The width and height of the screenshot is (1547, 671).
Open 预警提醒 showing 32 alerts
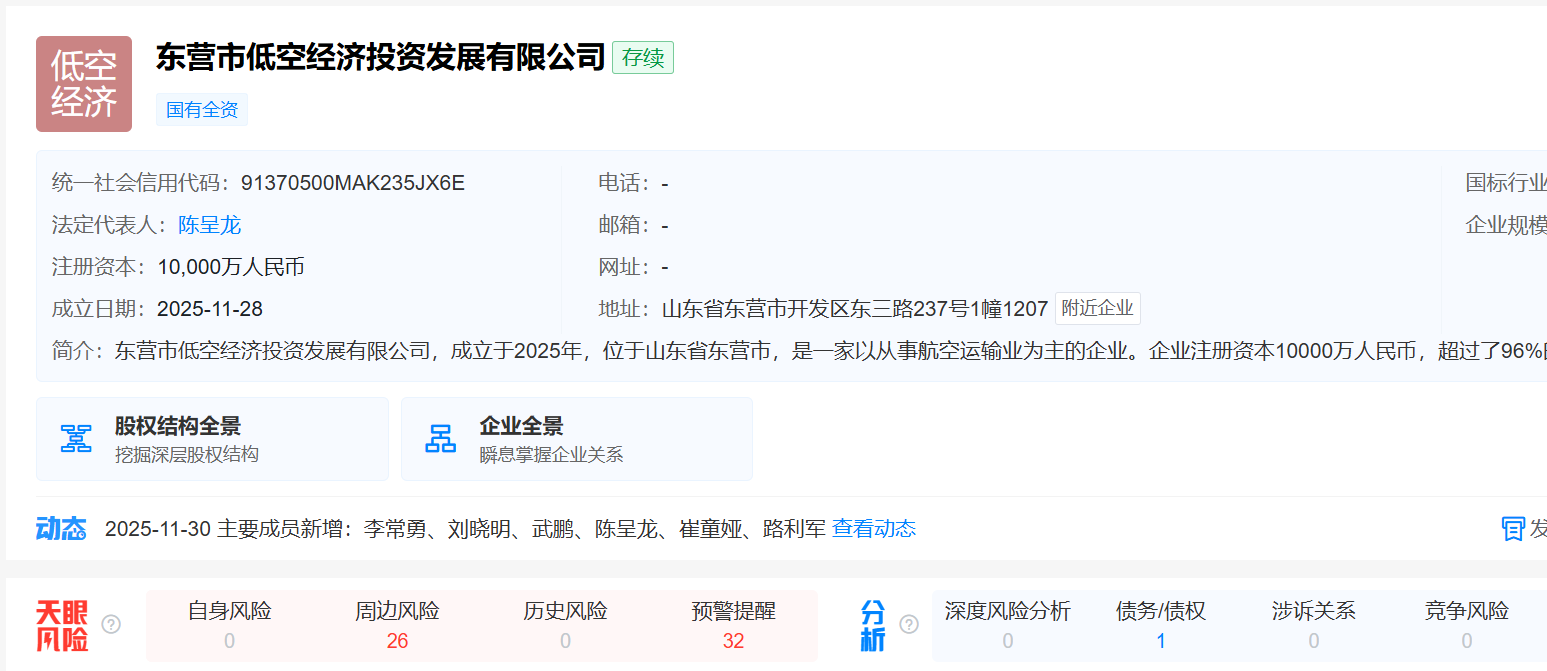[x=733, y=625]
